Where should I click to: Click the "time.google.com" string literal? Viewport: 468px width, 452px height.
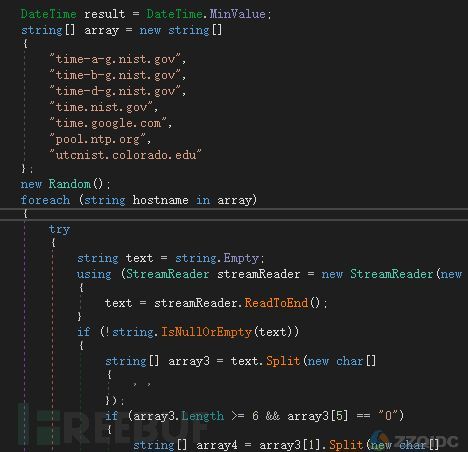pos(108,123)
